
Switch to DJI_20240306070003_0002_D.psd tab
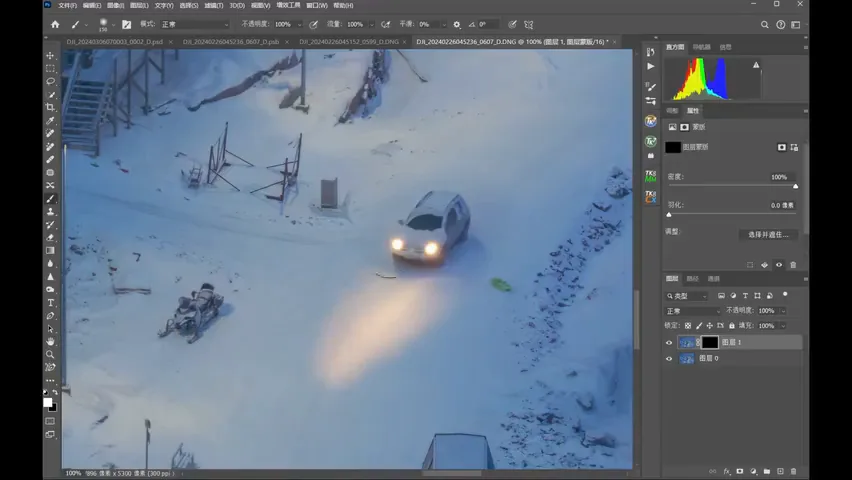tap(115, 42)
